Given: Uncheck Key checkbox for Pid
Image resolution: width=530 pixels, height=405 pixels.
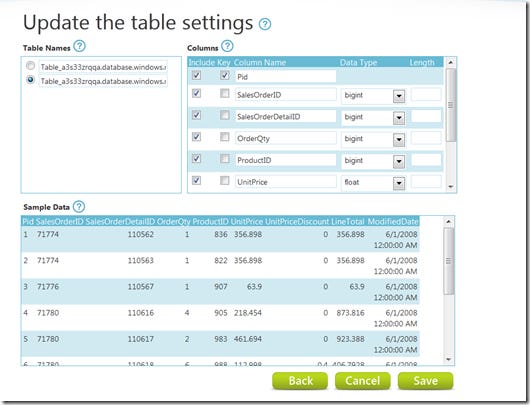Looking at the screenshot, I should [x=225, y=75].
